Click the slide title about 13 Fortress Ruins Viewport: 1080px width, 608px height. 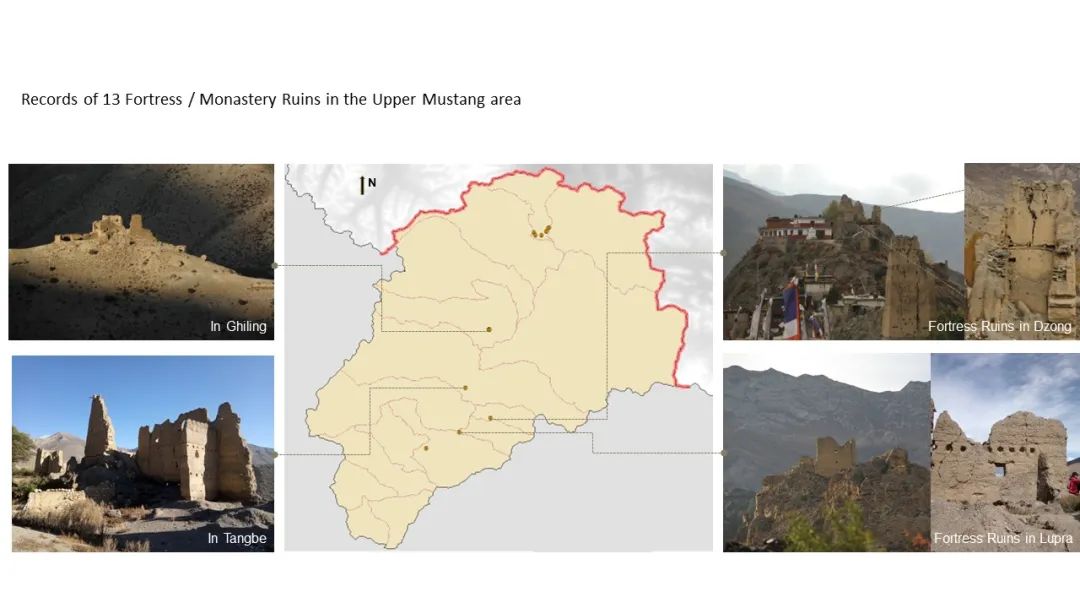coord(271,99)
